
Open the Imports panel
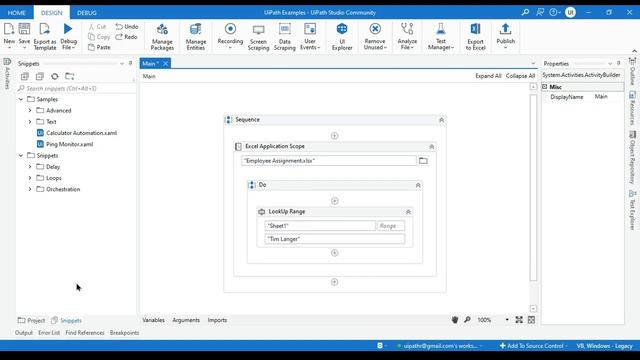[x=217, y=320]
